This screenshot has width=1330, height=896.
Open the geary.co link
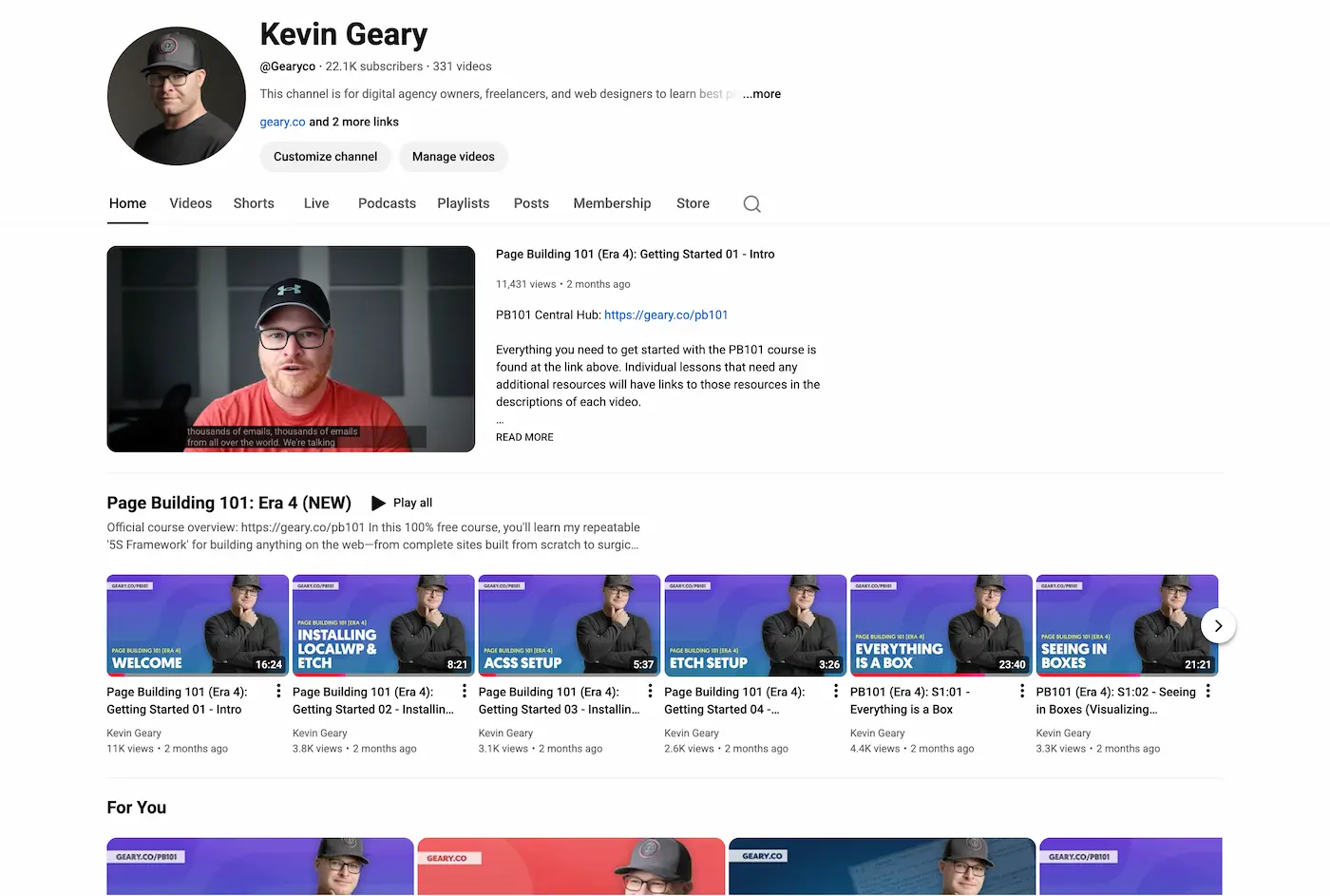[282, 122]
